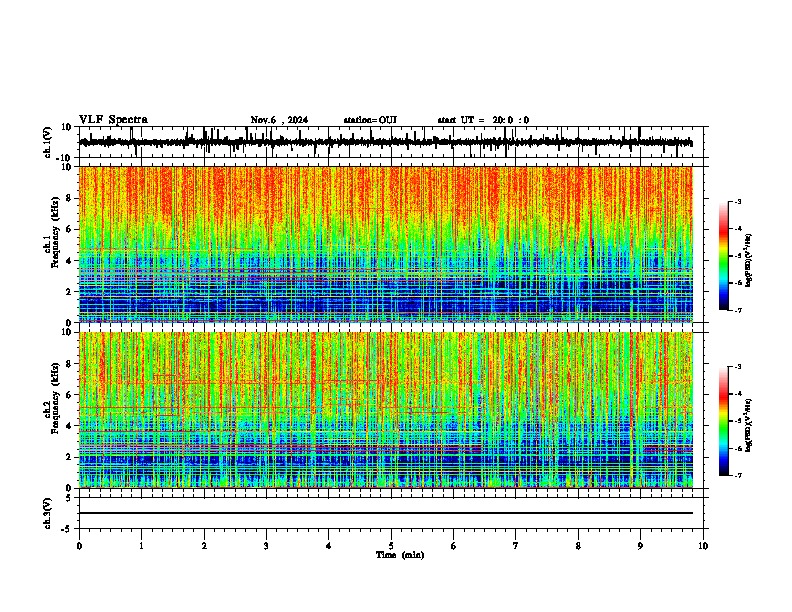The height and width of the screenshot is (612, 792).
Task: Click the '-3' label on ch.2 colorbar
Action: point(738,367)
